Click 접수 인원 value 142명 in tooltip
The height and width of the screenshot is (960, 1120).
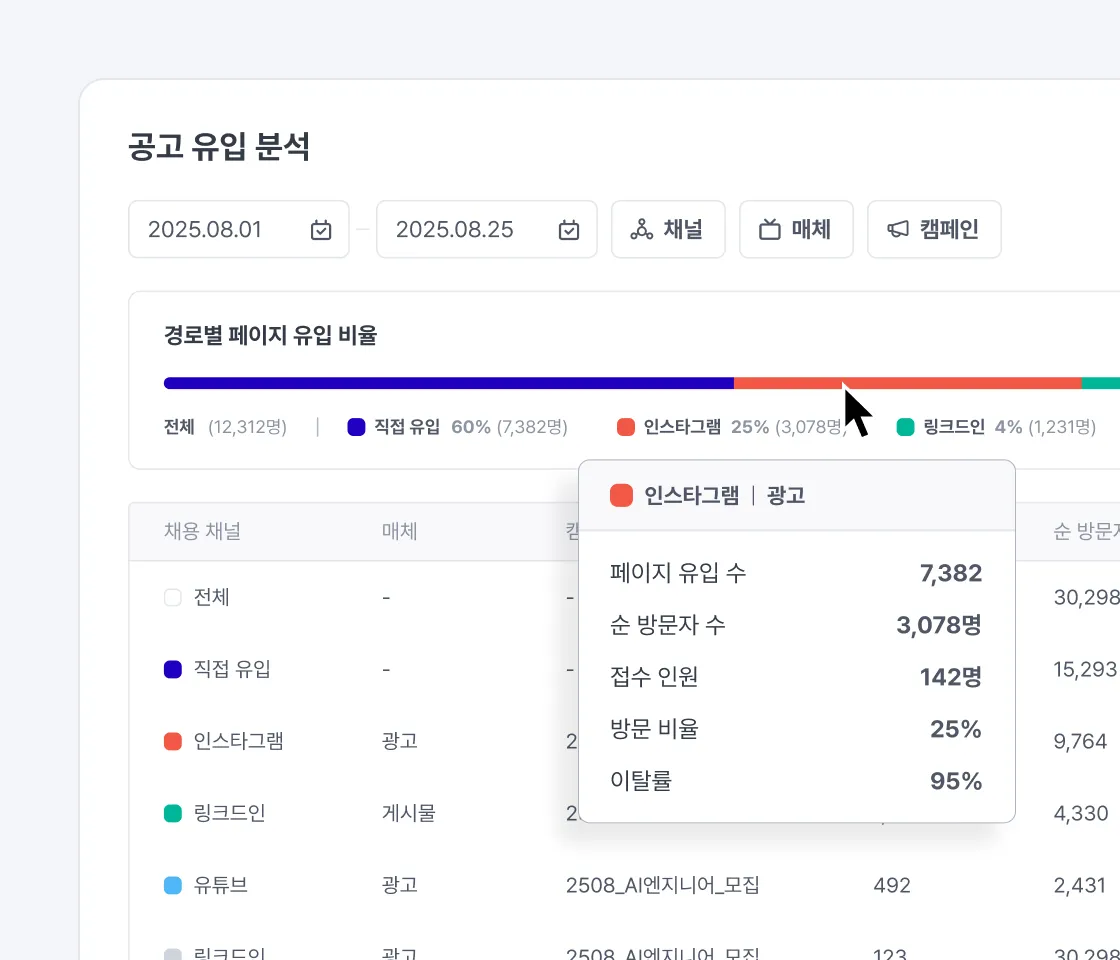pyautogui.click(x=951, y=677)
